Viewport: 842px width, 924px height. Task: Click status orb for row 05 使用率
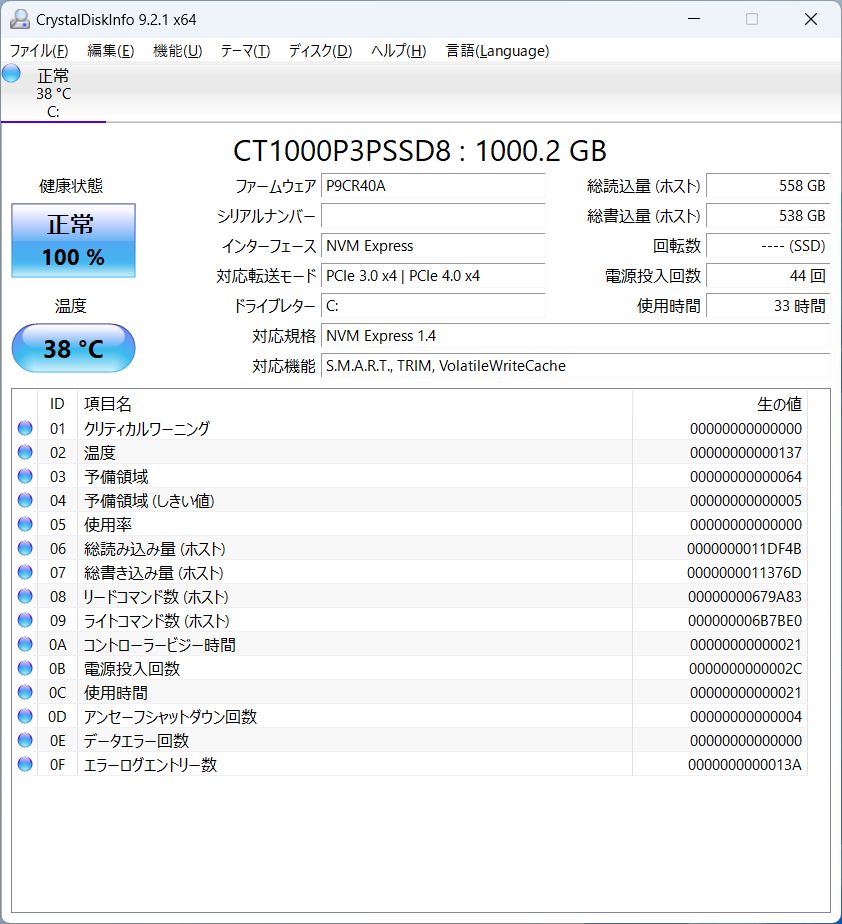25,524
